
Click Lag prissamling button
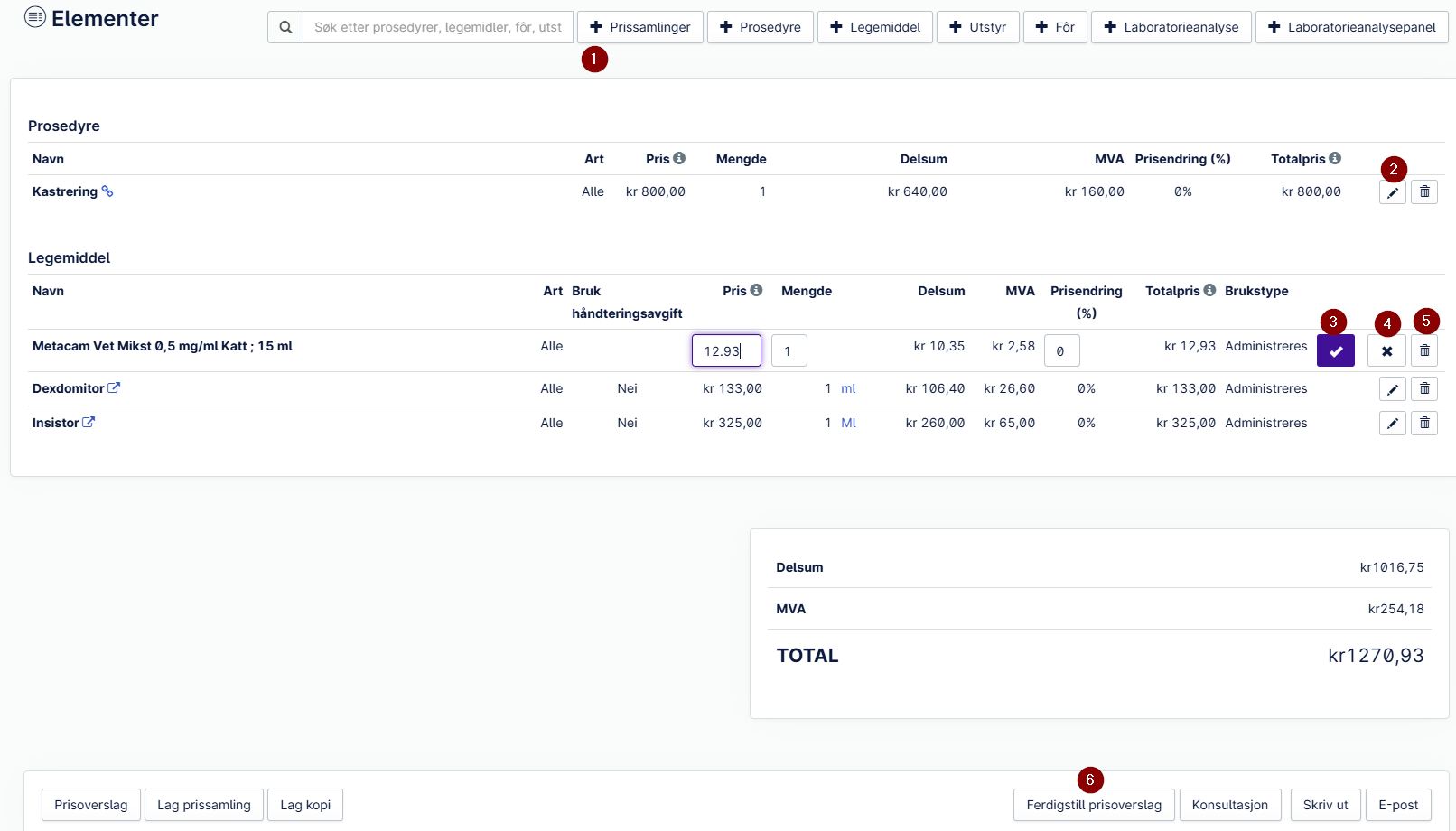[x=204, y=805]
